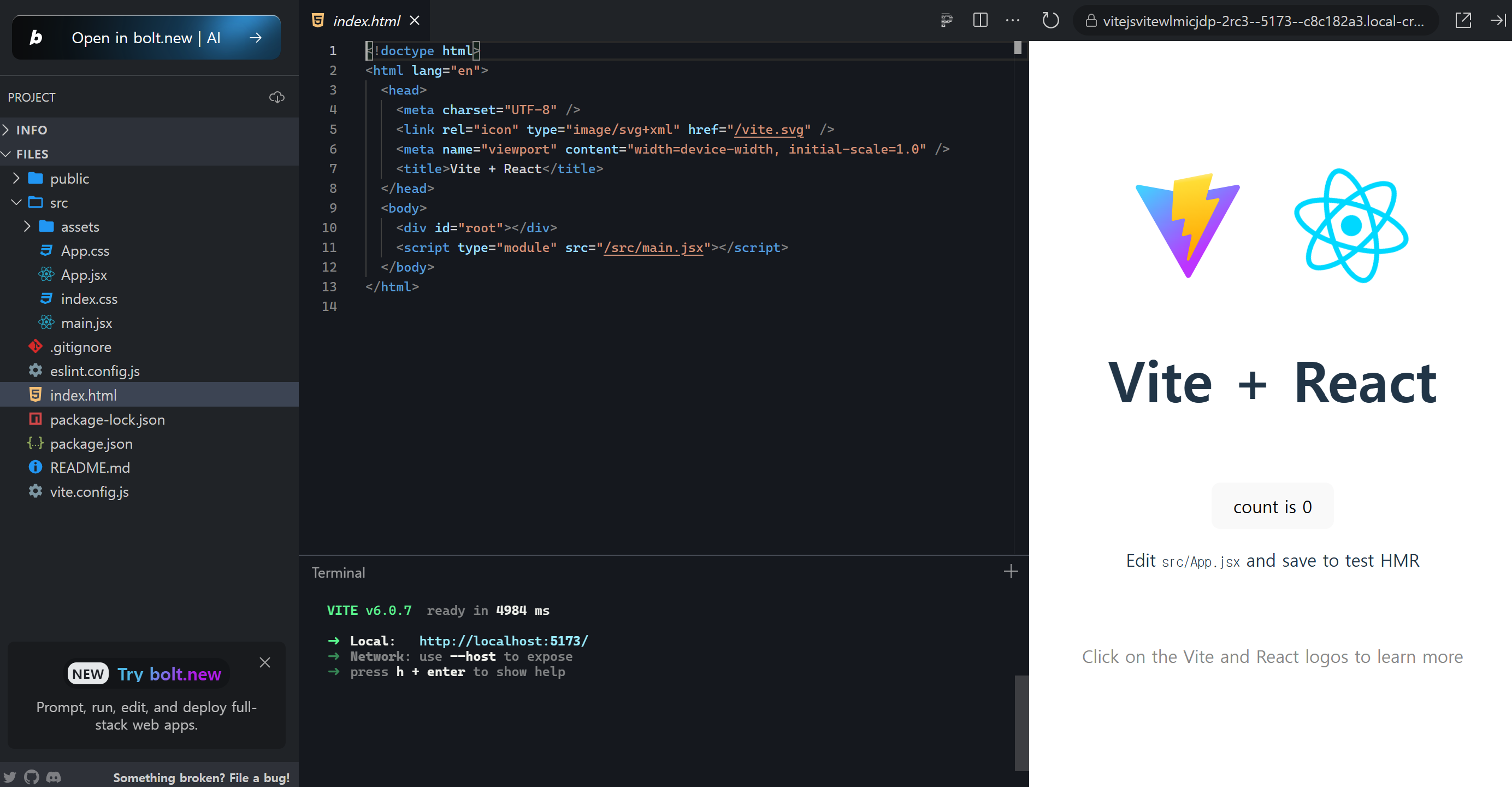Collapse the preview panel with arrow icon

[x=1497, y=21]
